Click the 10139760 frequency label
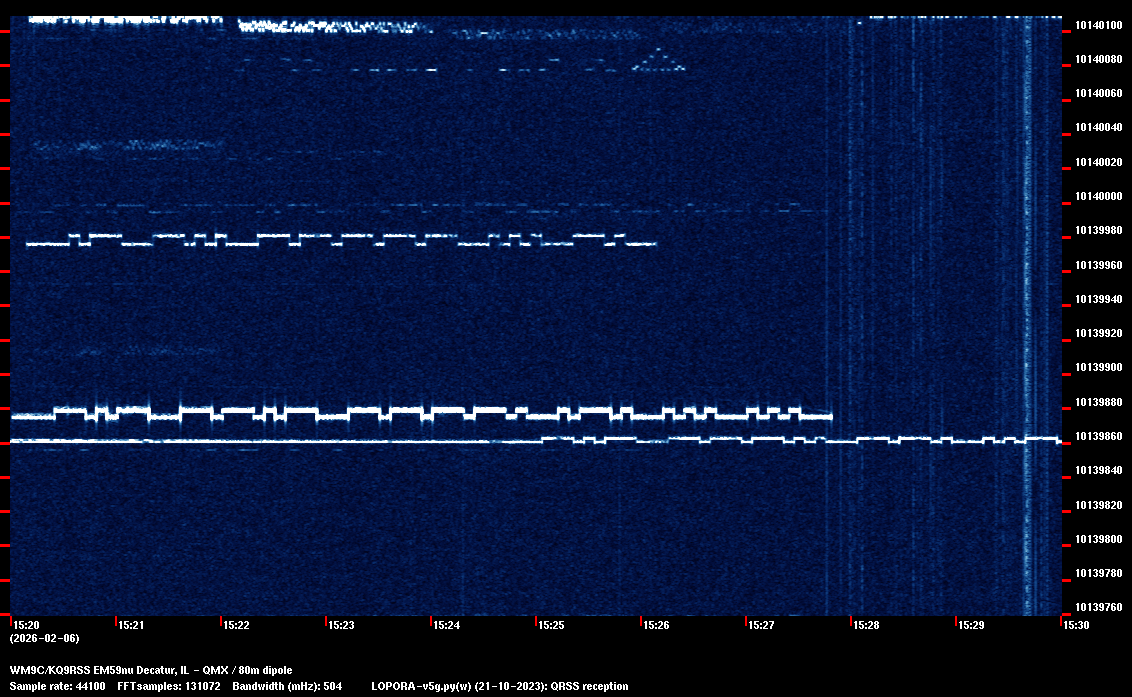 [1097, 607]
